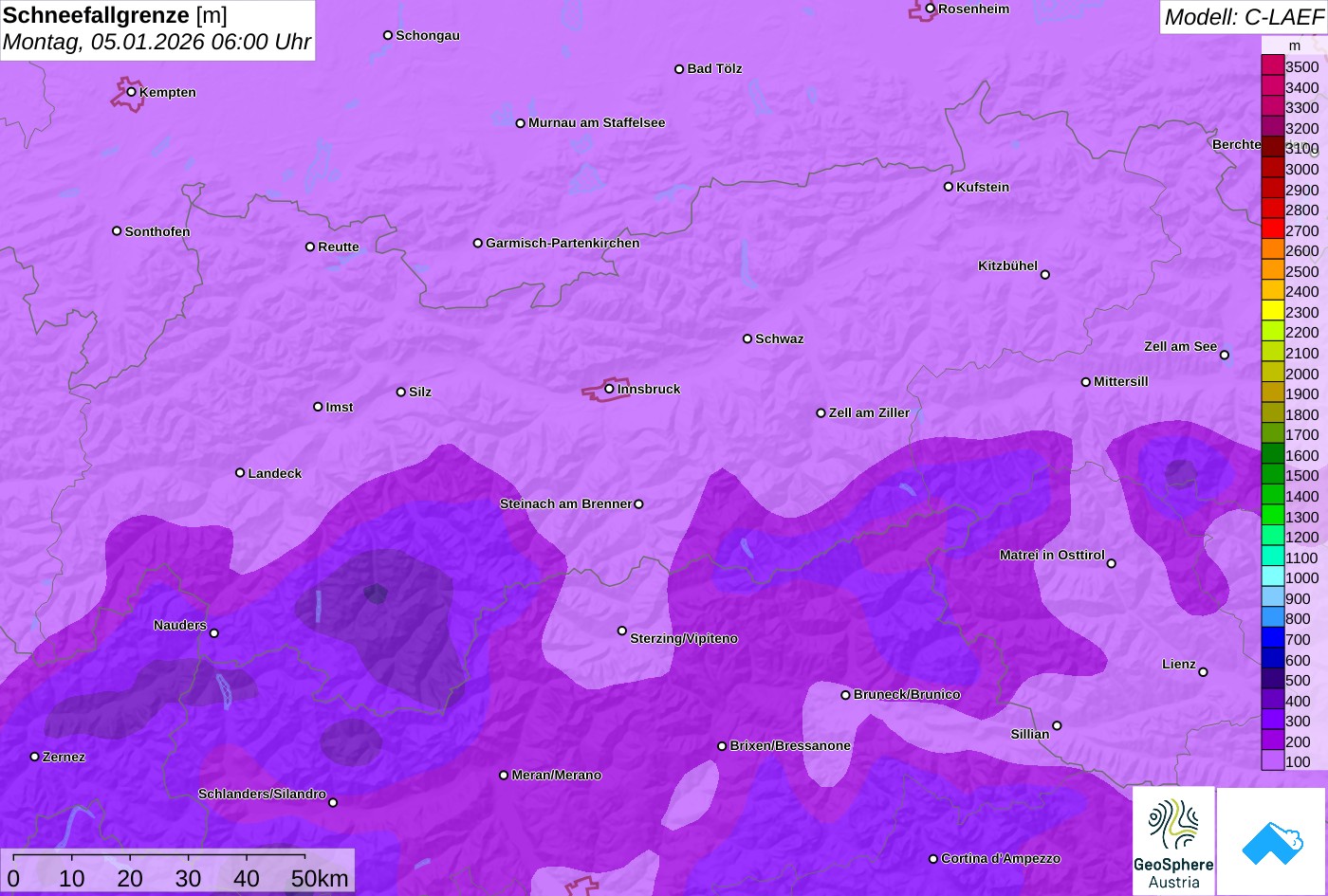Select the cyan 1000 legend swatch

1272,577
